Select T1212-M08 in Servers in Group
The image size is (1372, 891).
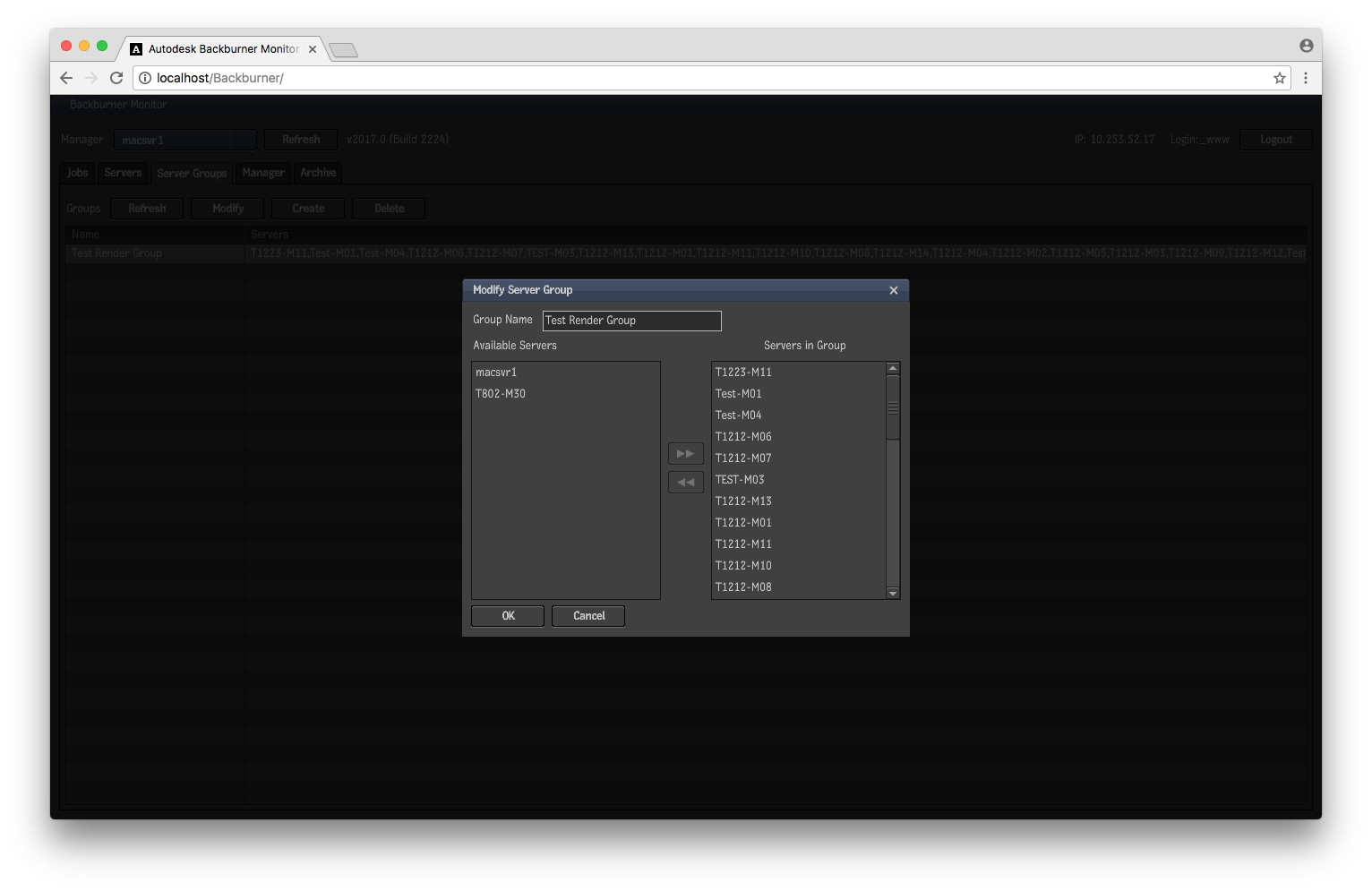click(799, 587)
